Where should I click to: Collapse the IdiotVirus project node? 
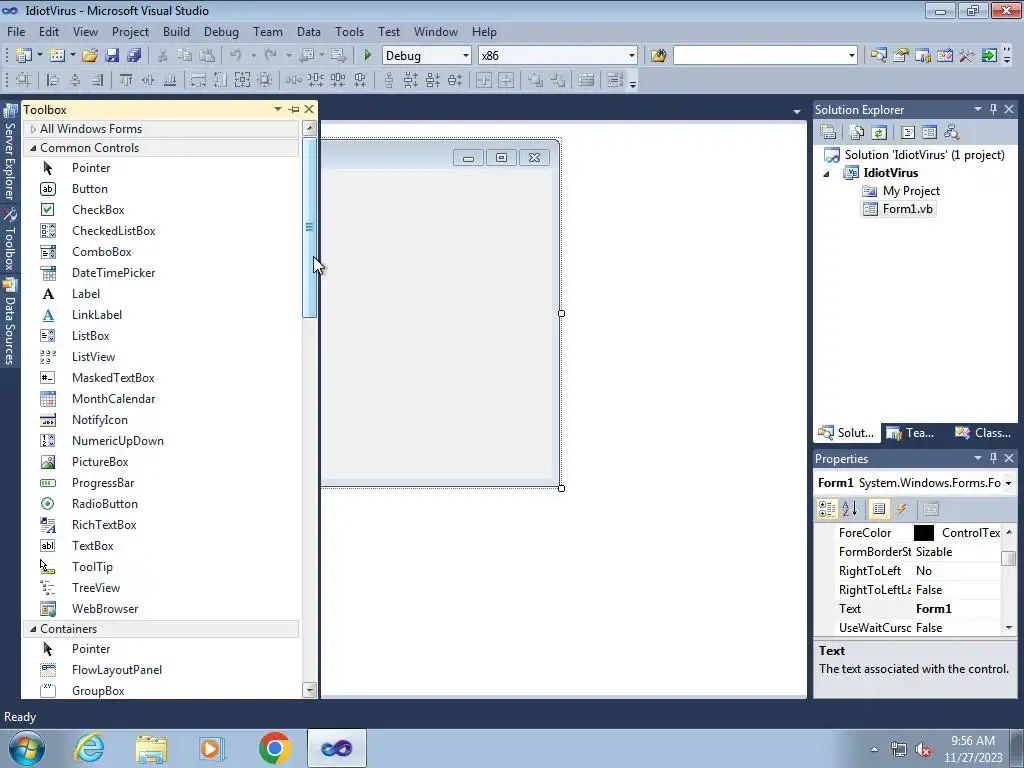(x=826, y=174)
